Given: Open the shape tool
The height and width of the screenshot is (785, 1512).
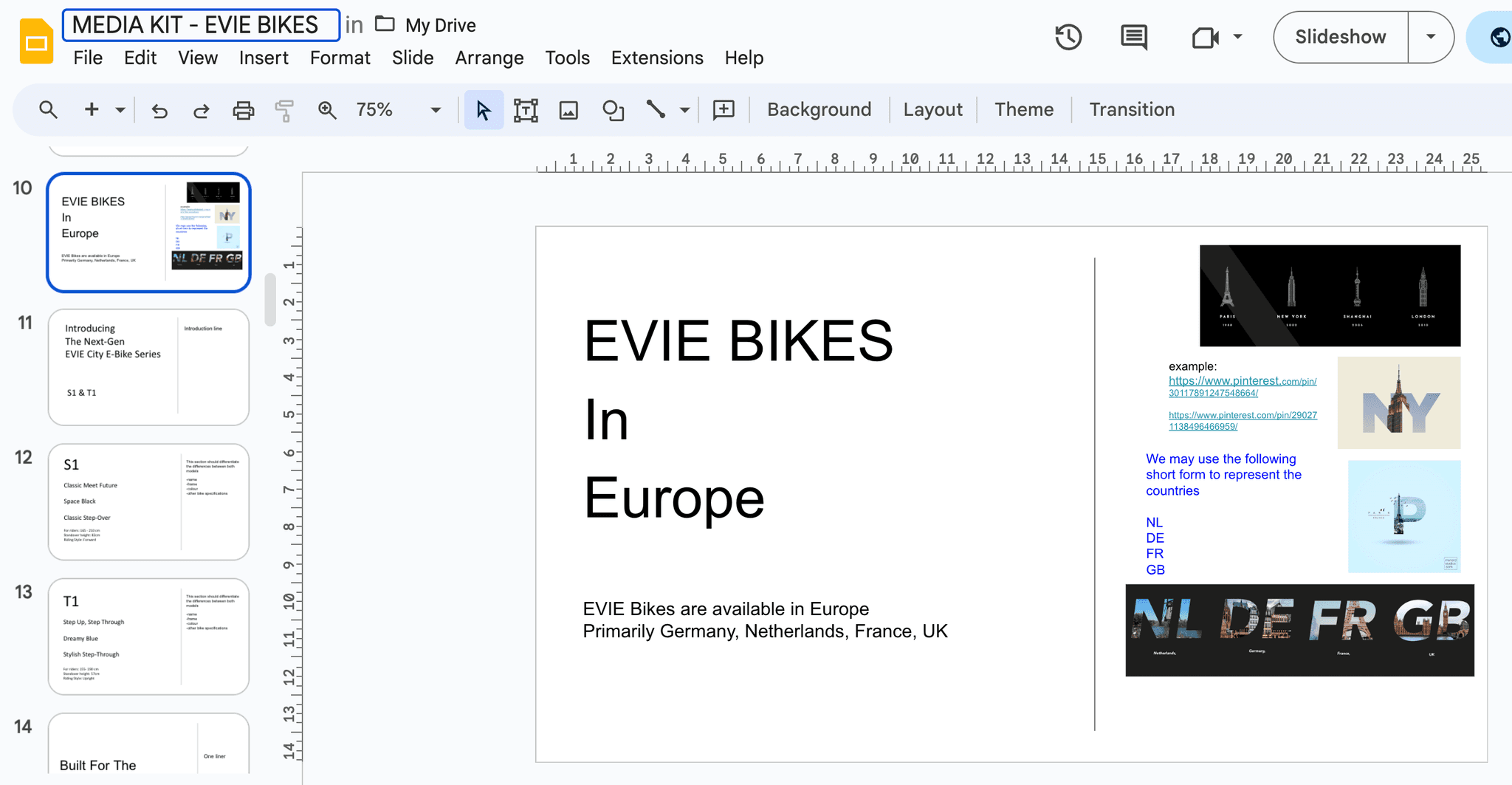Looking at the screenshot, I should (613, 110).
